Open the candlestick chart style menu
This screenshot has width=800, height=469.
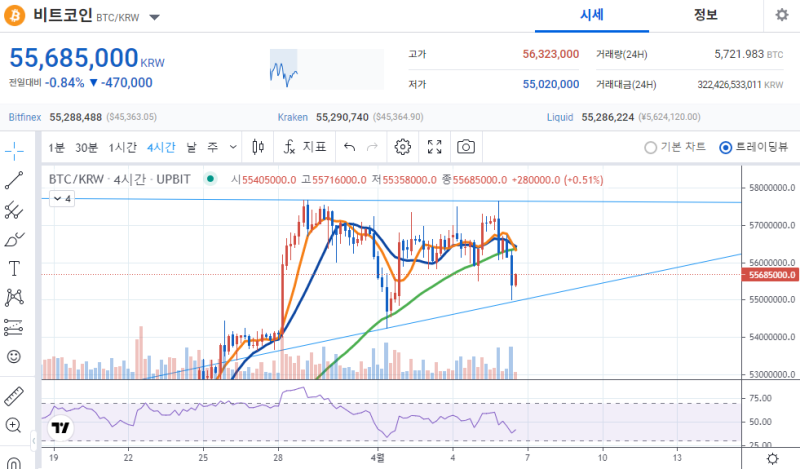pos(258,147)
